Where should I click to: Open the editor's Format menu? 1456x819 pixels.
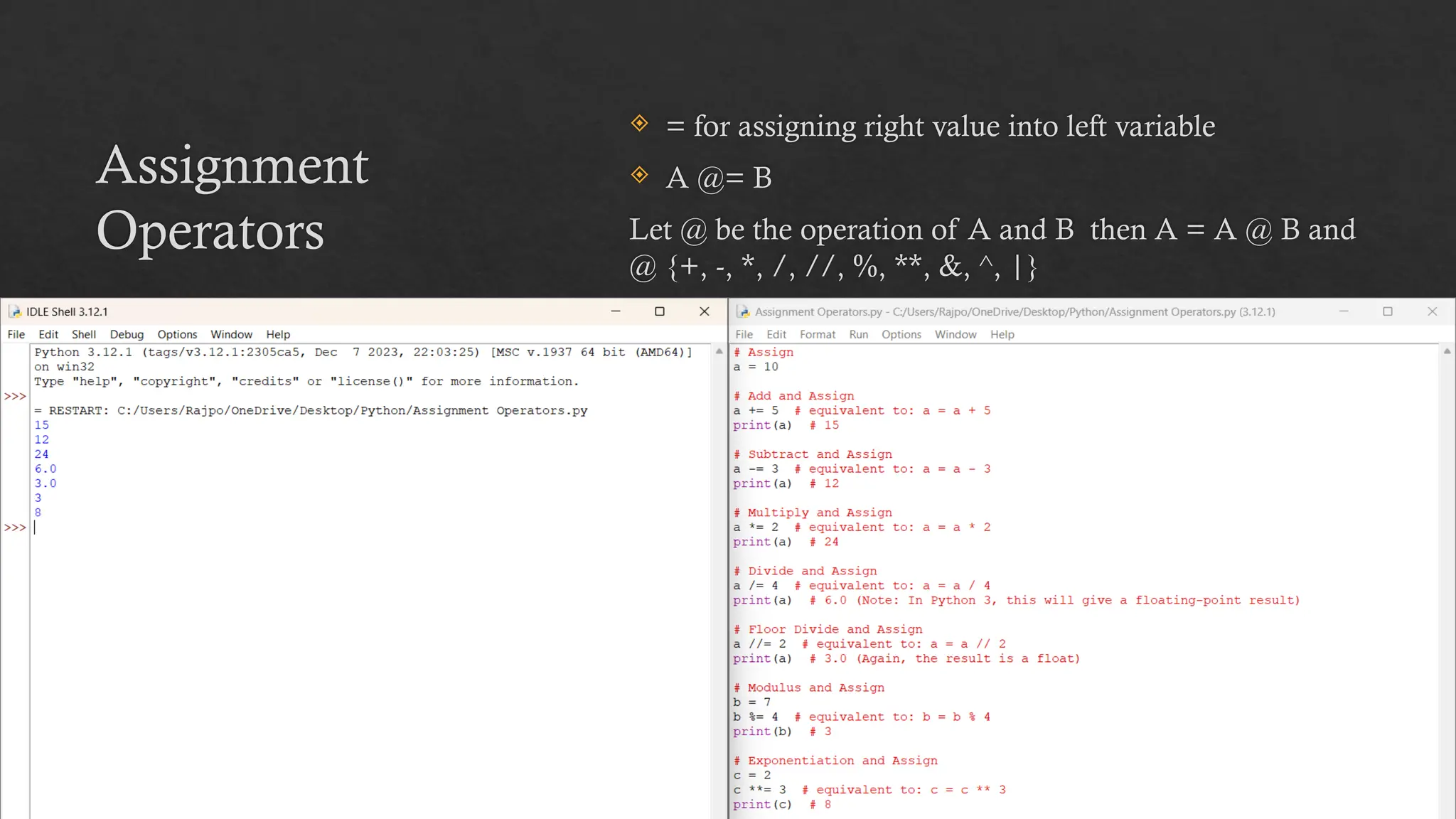tap(817, 334)
